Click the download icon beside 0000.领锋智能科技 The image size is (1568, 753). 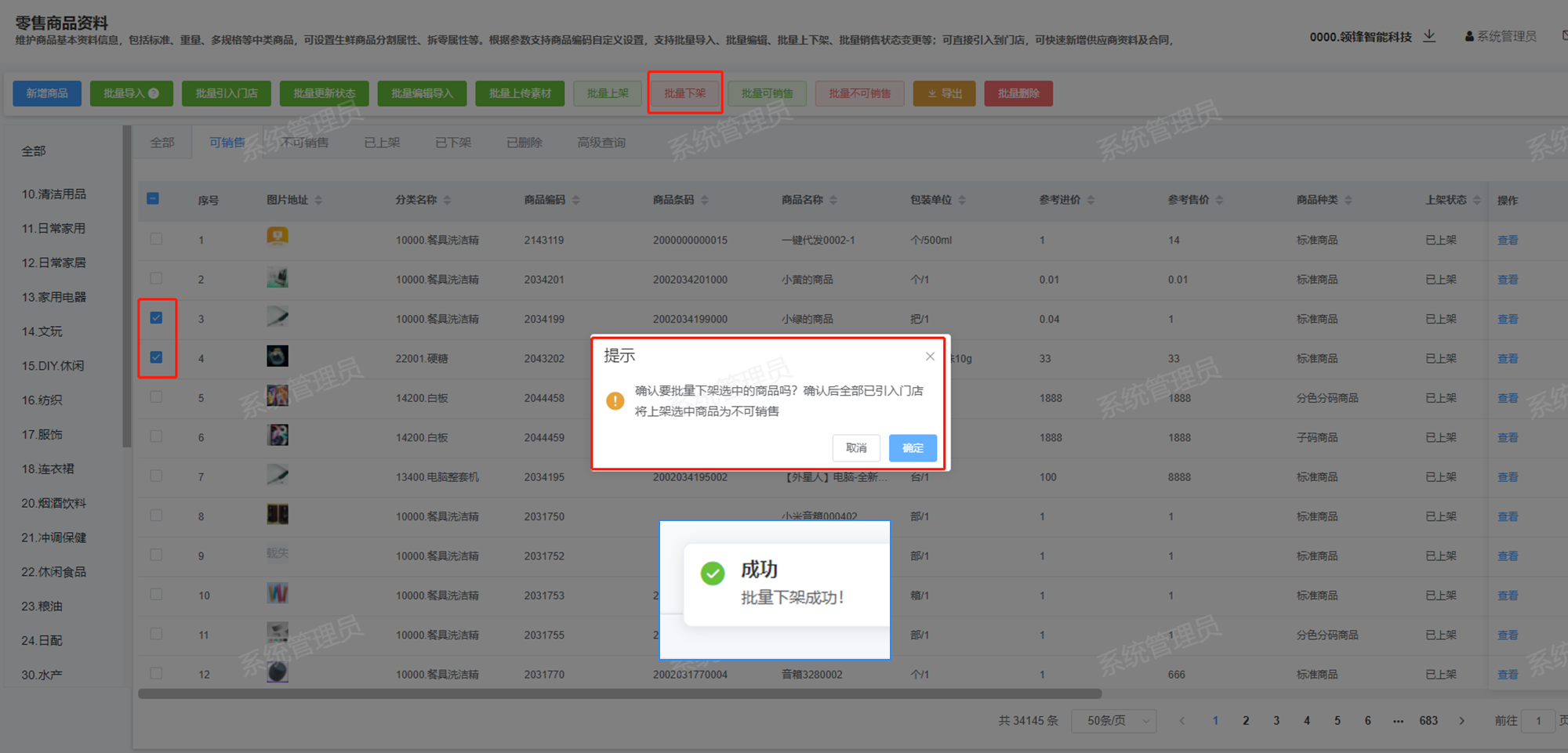[1429, 36]
